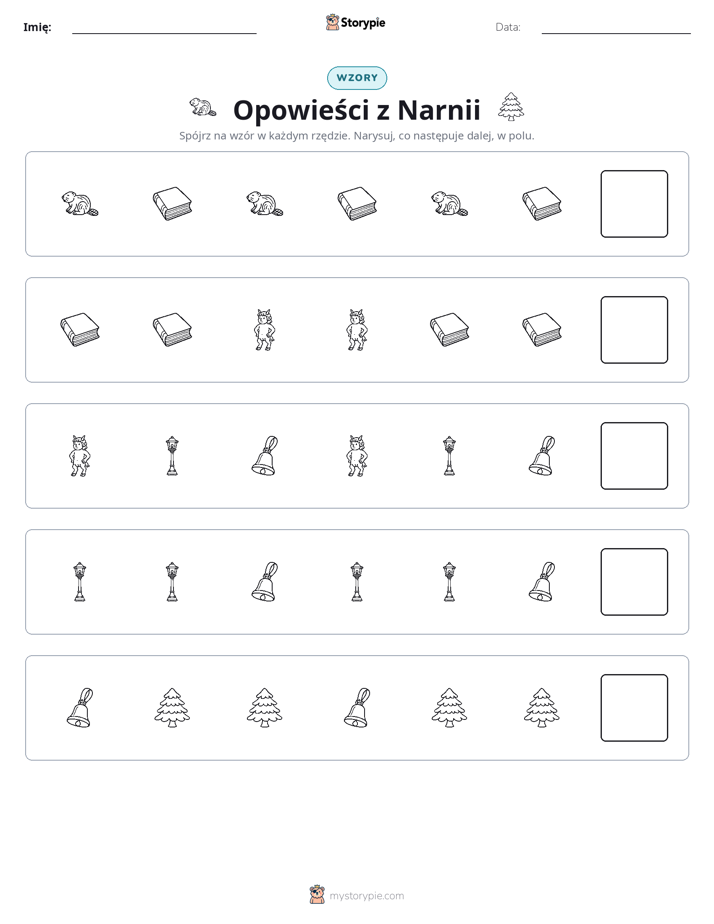Click the beaver icon beside the title
Screen dimensions: 714x924
pyautogui.click(x=203, y=108)
